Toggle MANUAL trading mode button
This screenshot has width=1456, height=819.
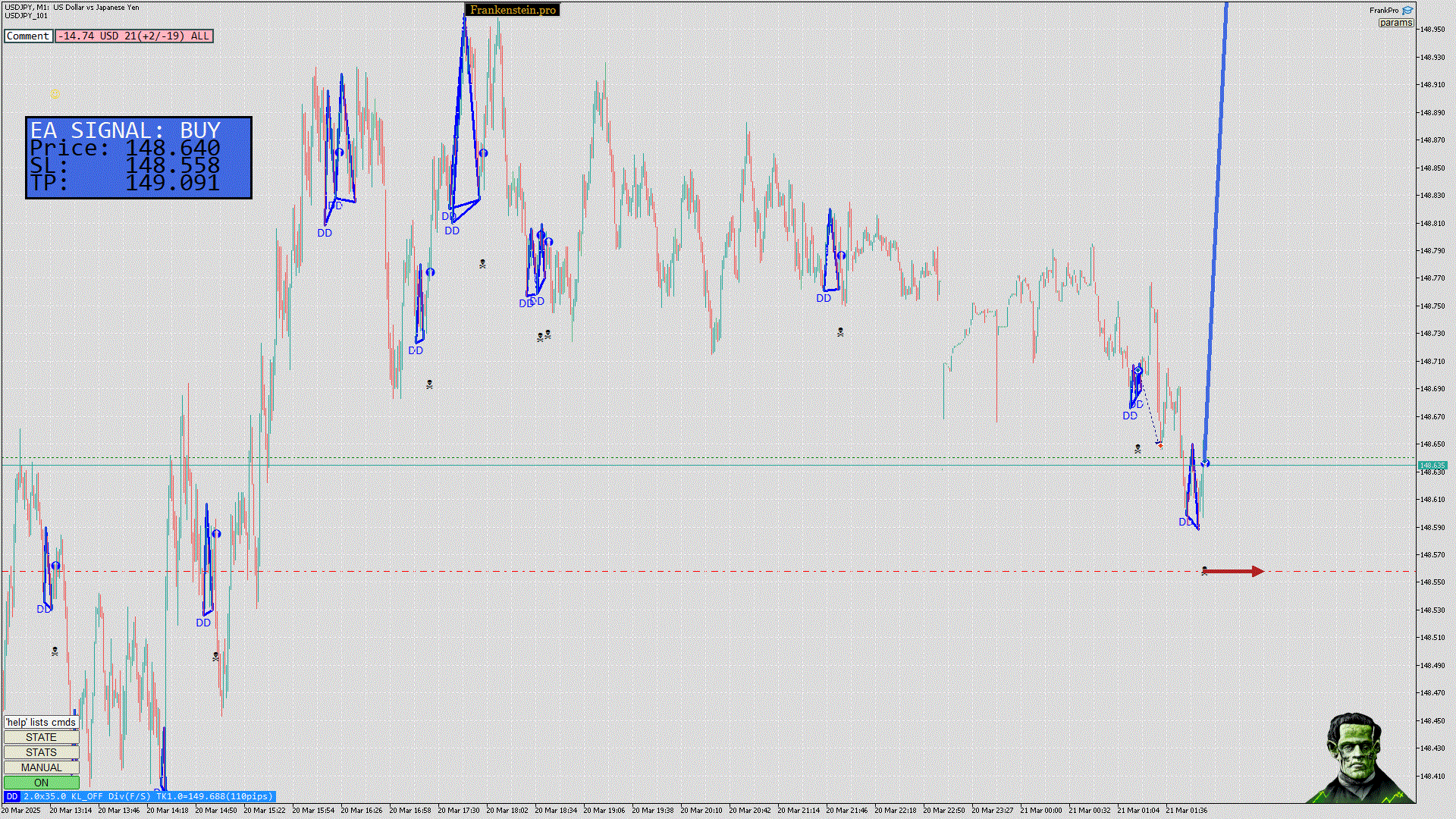point(41,767)
